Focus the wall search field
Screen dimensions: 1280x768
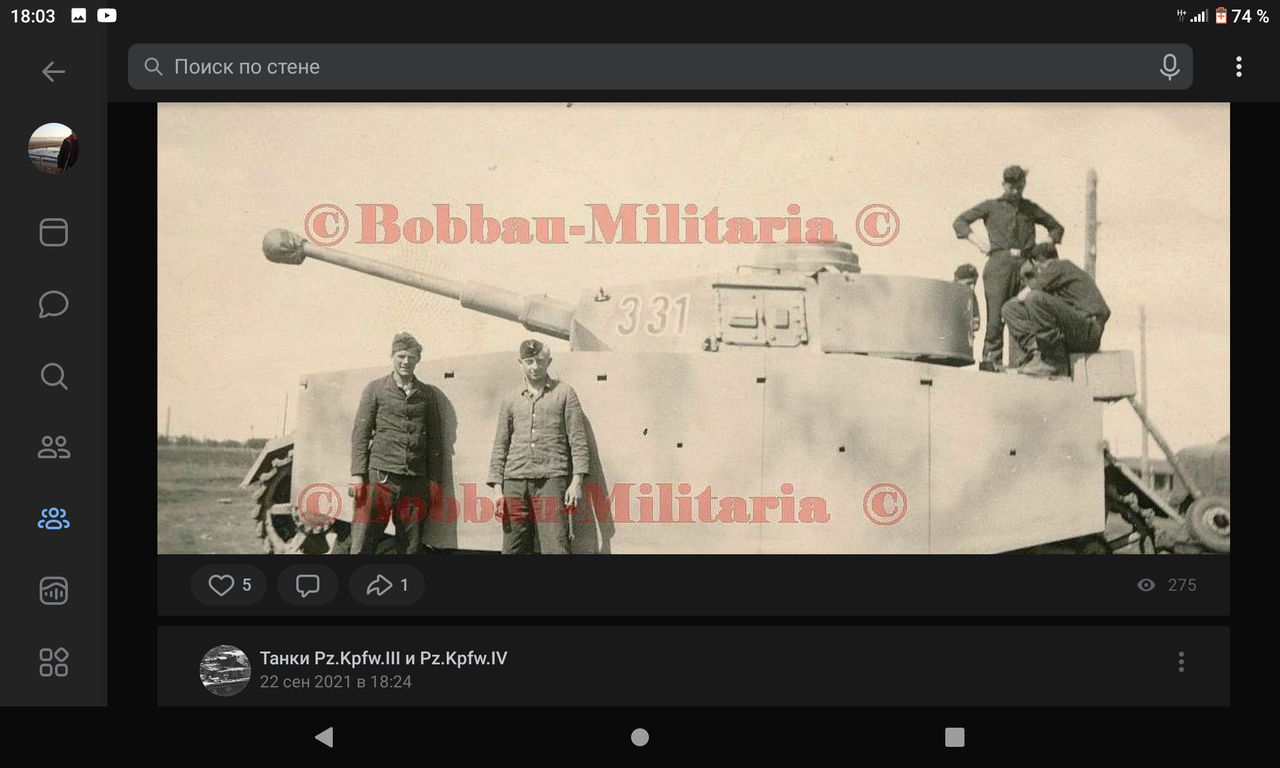pyautogui.click(x=660, y=67)
